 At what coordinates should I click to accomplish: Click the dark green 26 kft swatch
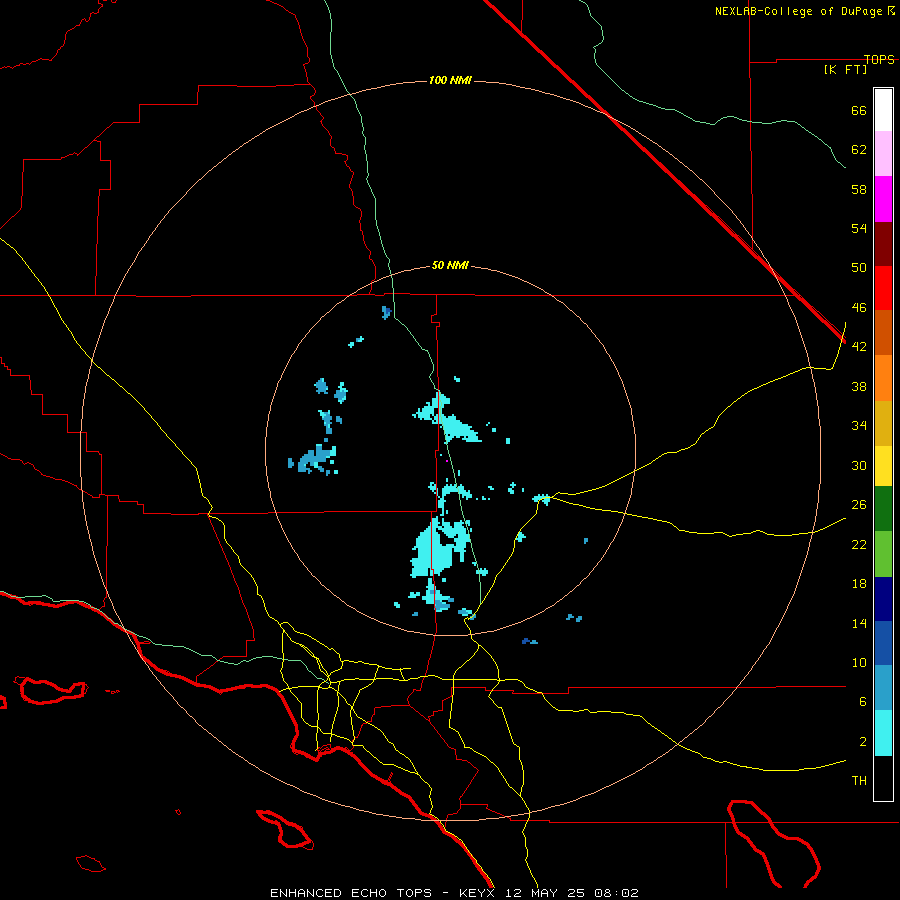click(883, 509)
